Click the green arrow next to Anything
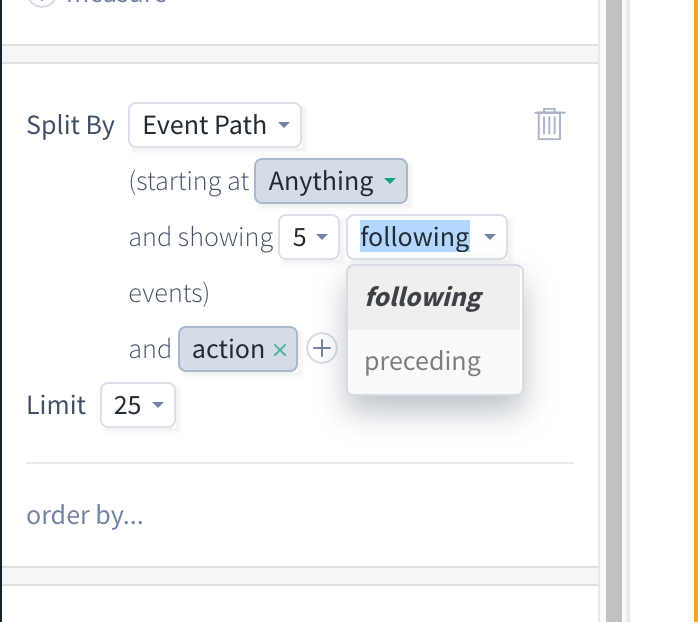This screenshot has width=698, height=622. tap(390, 181)
